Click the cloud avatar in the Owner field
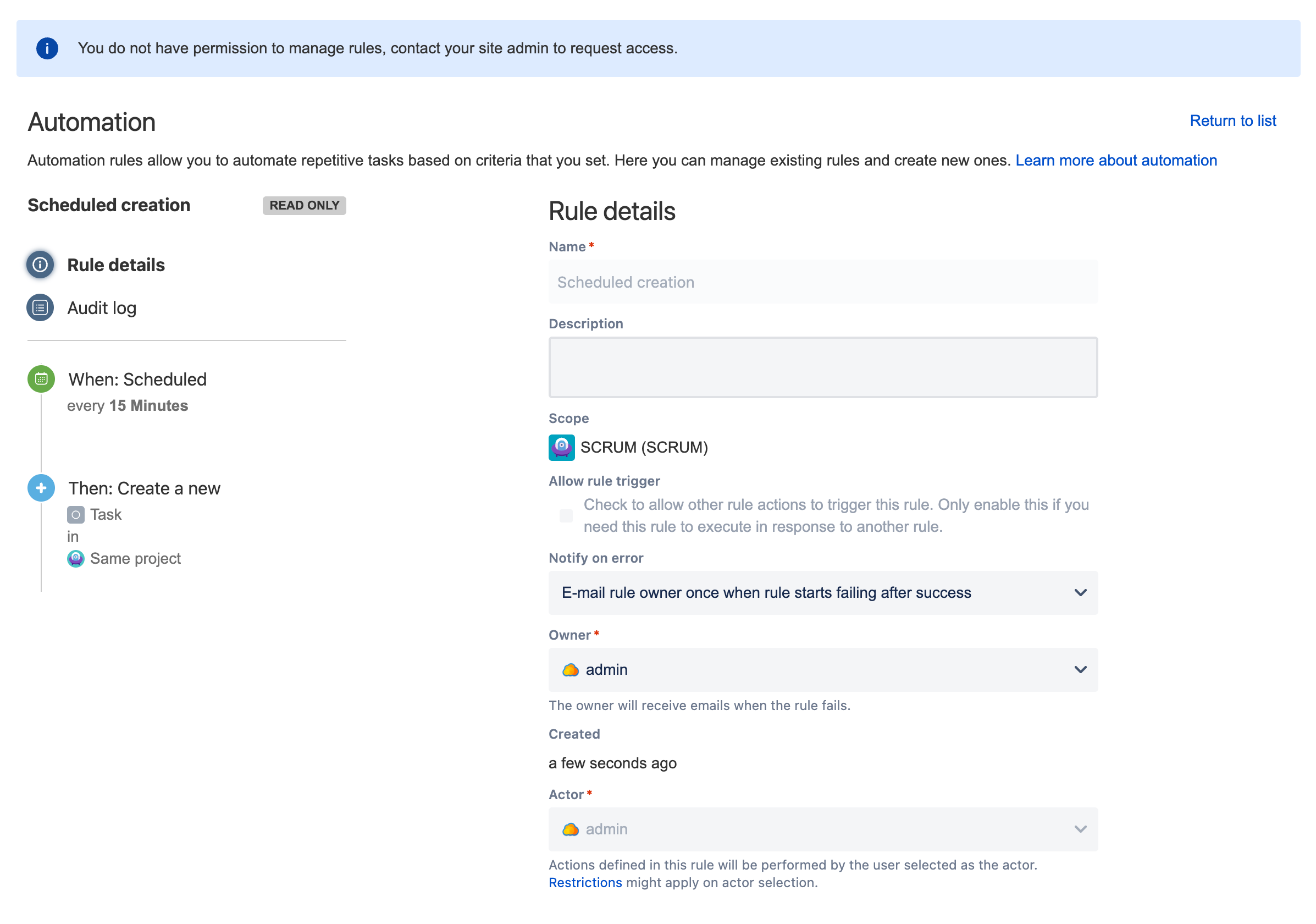 (x=570, y=669)
